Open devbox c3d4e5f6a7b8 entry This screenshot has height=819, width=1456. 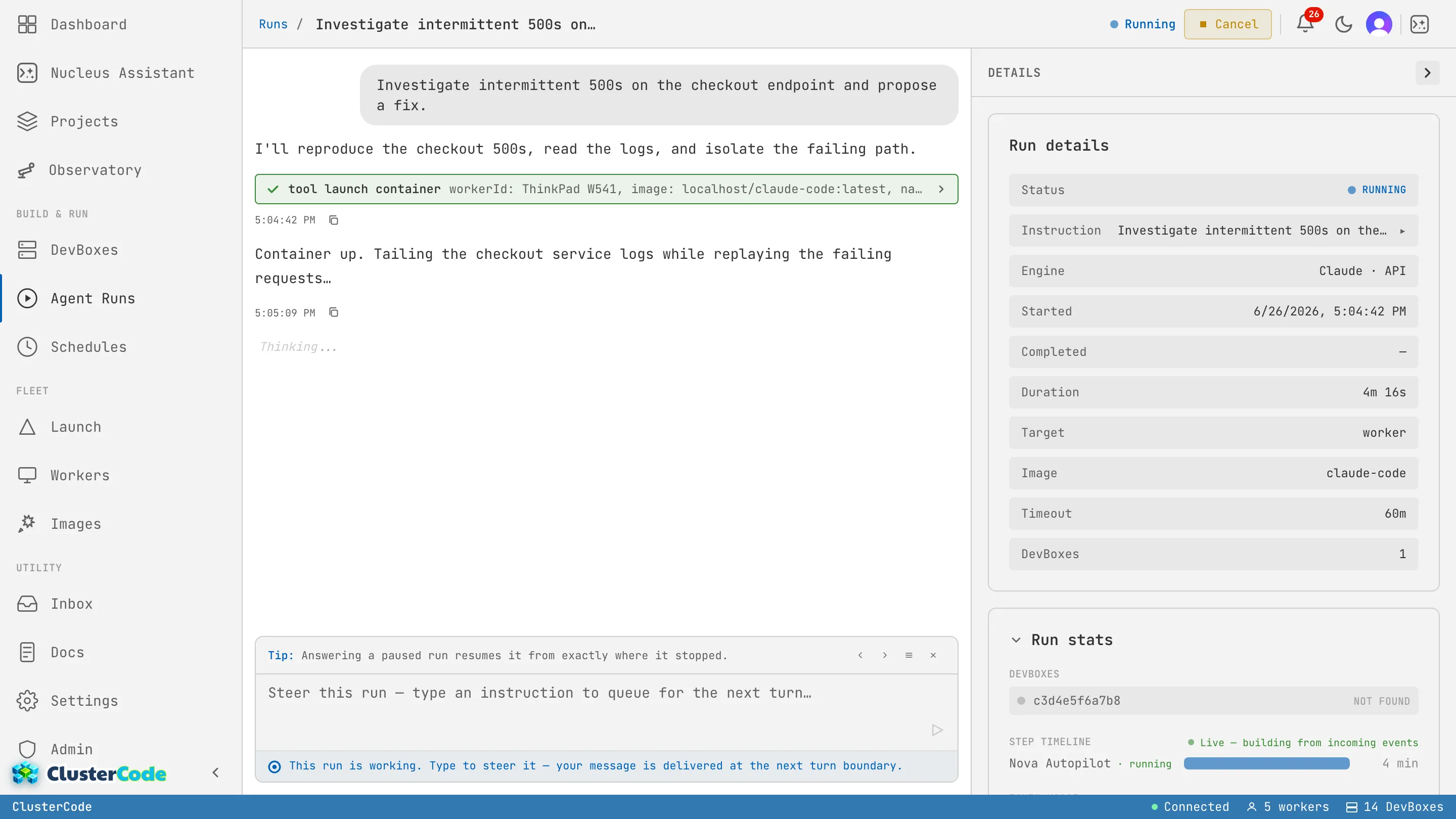click(1213, 701)
